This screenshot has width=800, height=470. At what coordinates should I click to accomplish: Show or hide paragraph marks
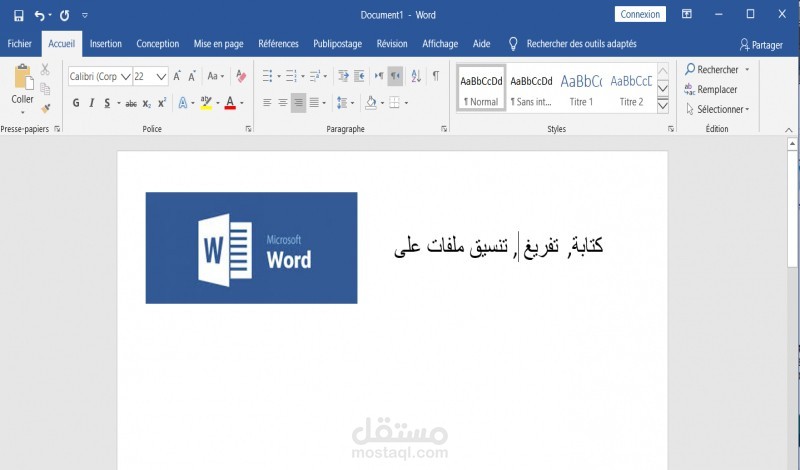point(436,76)
